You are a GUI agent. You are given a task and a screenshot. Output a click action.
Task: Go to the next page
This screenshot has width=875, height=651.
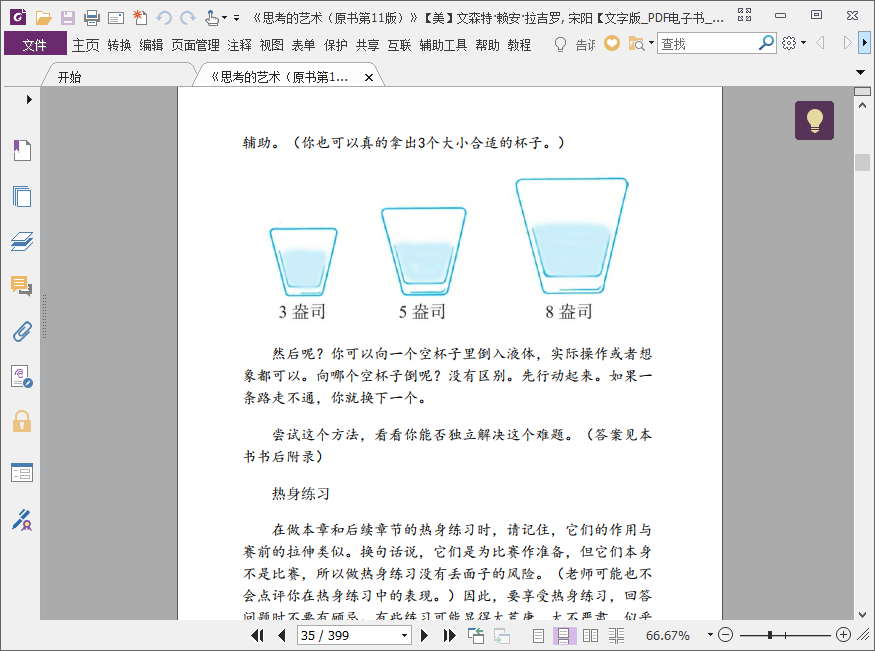424,635
